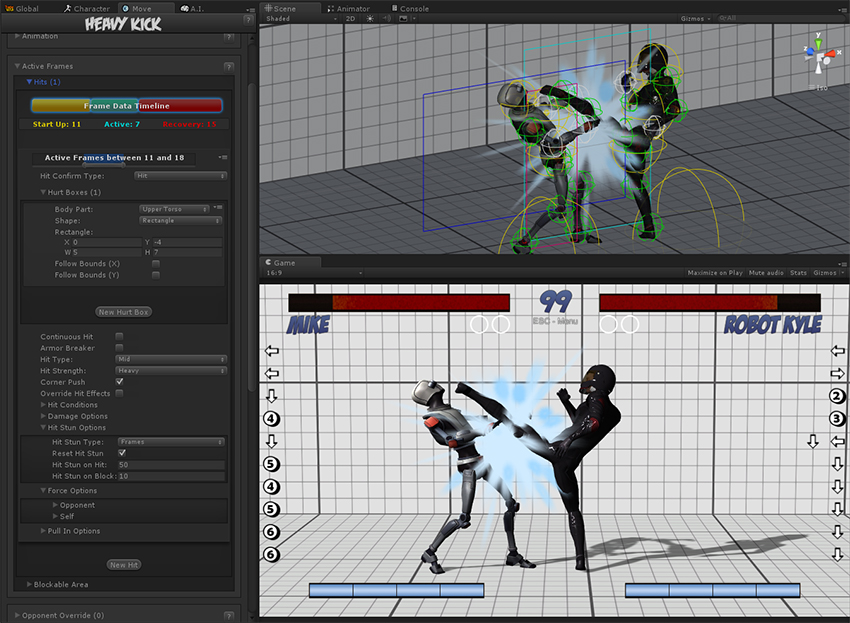This screenshot has height=623, width=850.
Task: Click the Game tab icon
Action: (268, 262)
